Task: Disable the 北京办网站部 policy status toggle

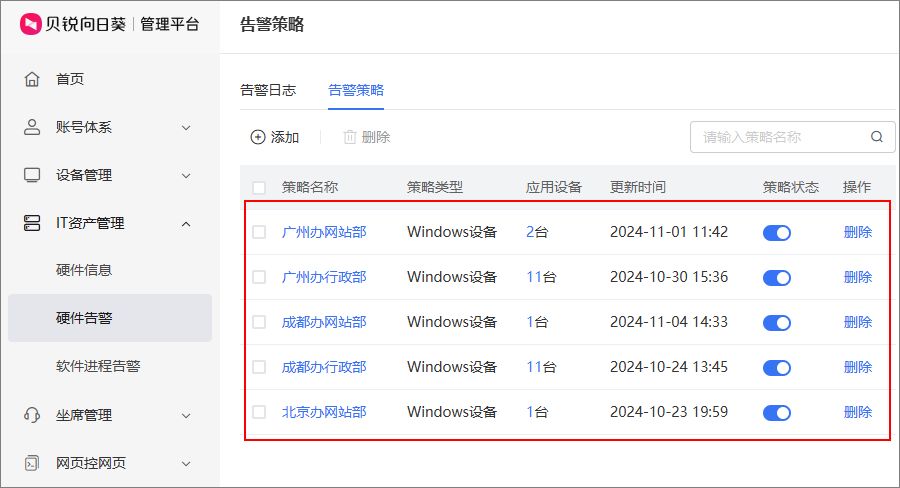Action: point(777,412)
